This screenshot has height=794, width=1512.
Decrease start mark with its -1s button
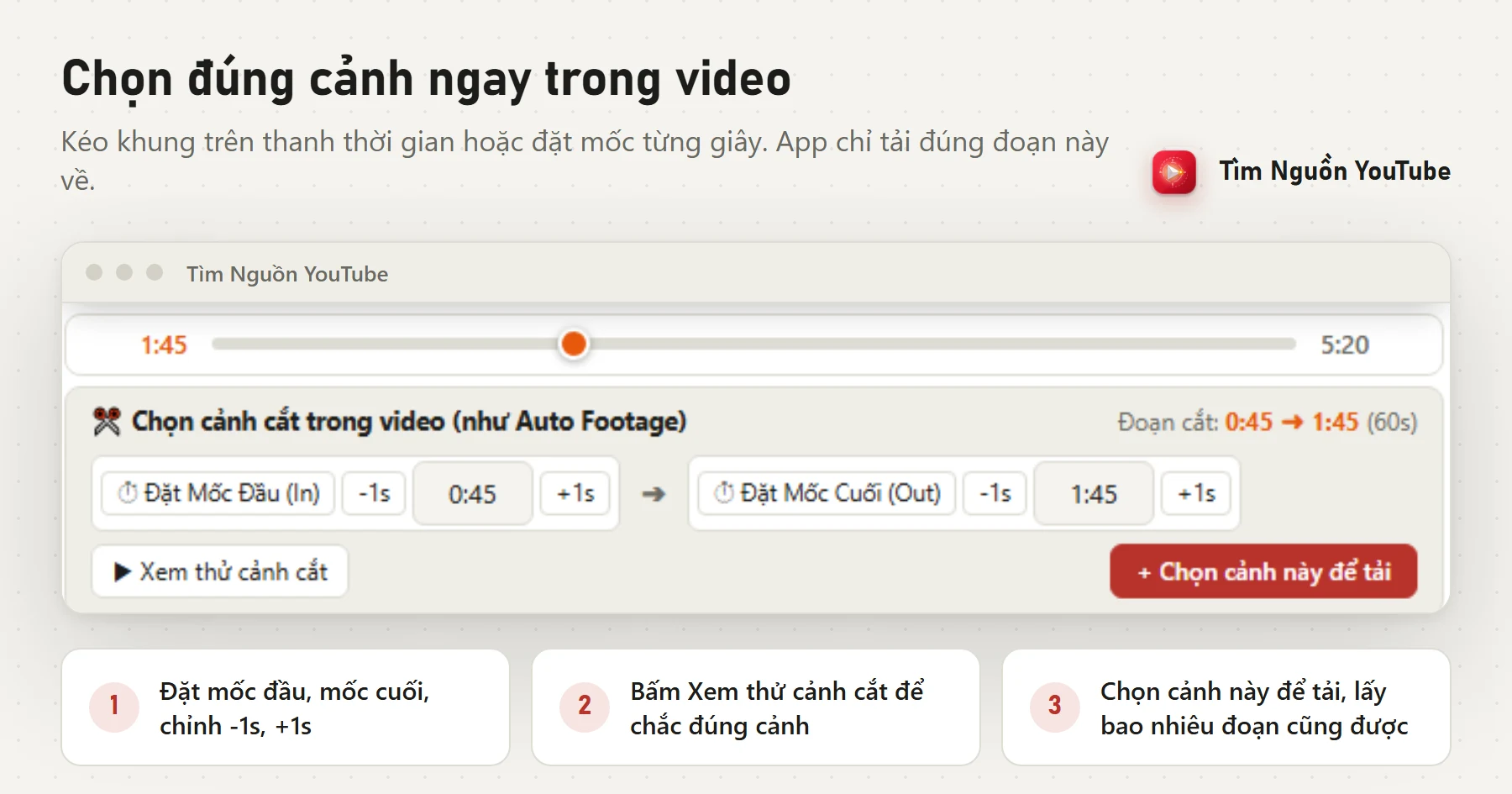pos(375,493)
